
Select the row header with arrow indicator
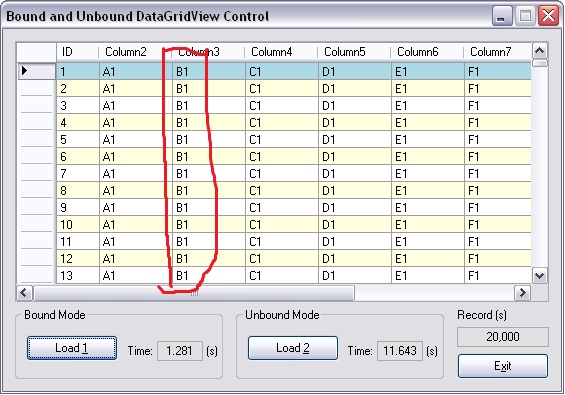36,71
